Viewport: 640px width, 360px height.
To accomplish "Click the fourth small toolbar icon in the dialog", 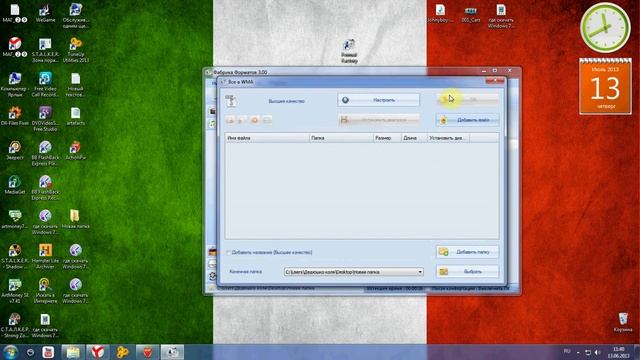I will point(267,120).
